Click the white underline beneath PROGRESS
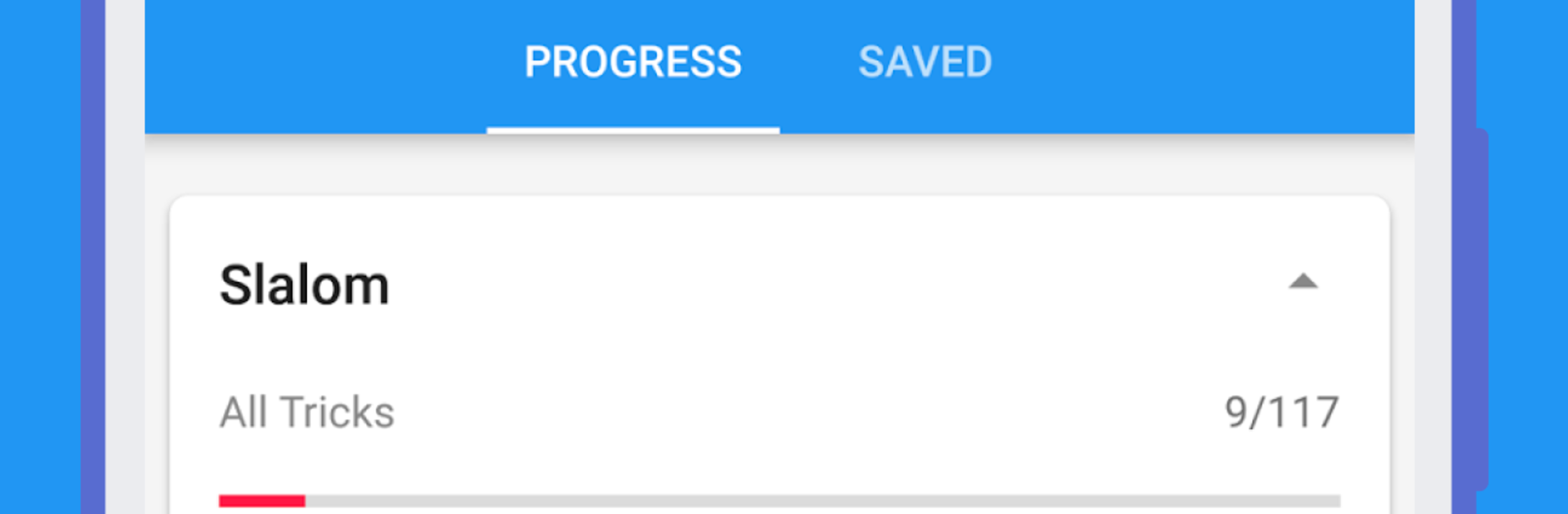 click(633, 131)
